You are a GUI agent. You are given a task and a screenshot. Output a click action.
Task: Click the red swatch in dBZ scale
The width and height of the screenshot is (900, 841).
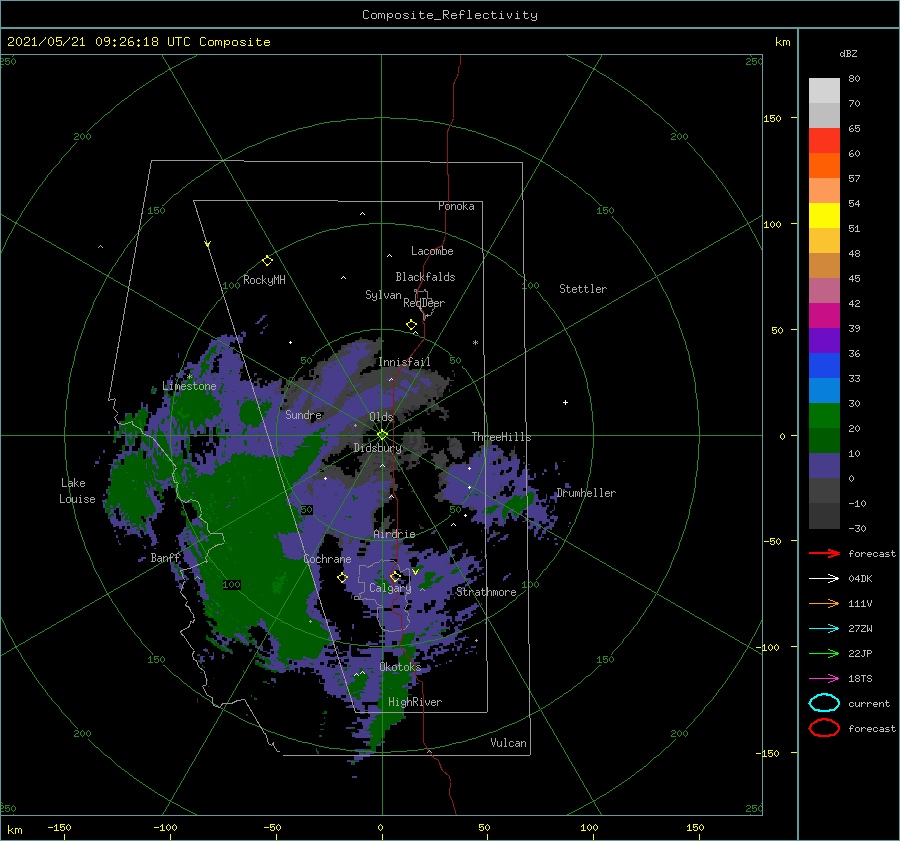tap(824, 141)
